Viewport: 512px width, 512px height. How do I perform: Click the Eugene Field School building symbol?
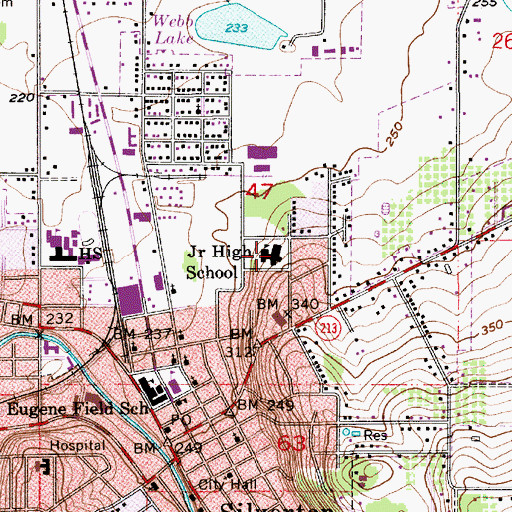point(152,390)
